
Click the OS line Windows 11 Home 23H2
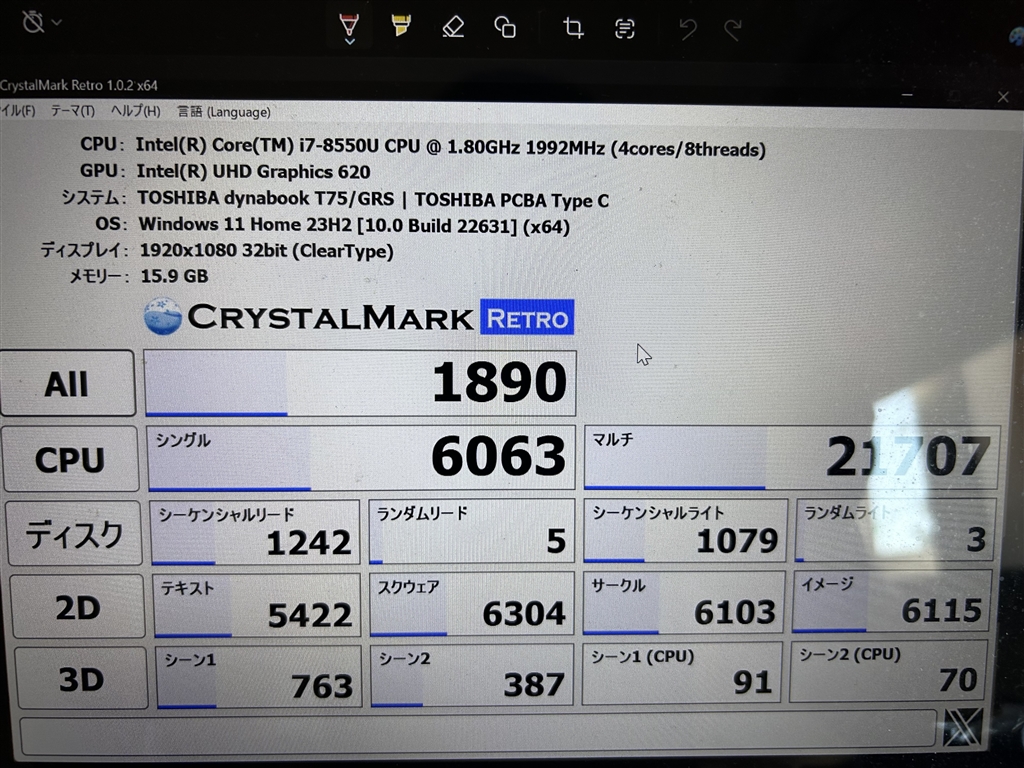pyautogui.click(x=354, y=225)
